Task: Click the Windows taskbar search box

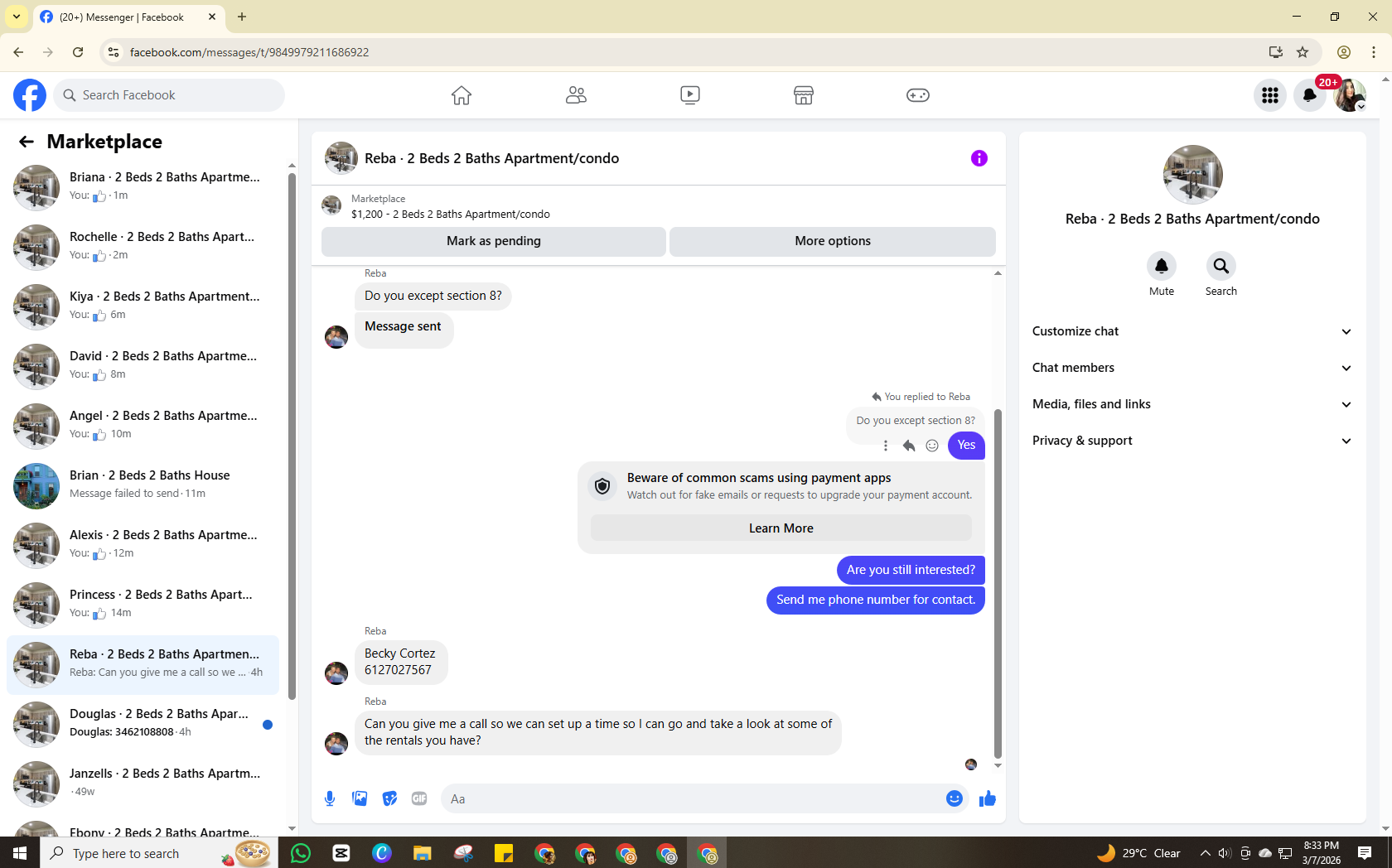Action: [x=159, y=853]
